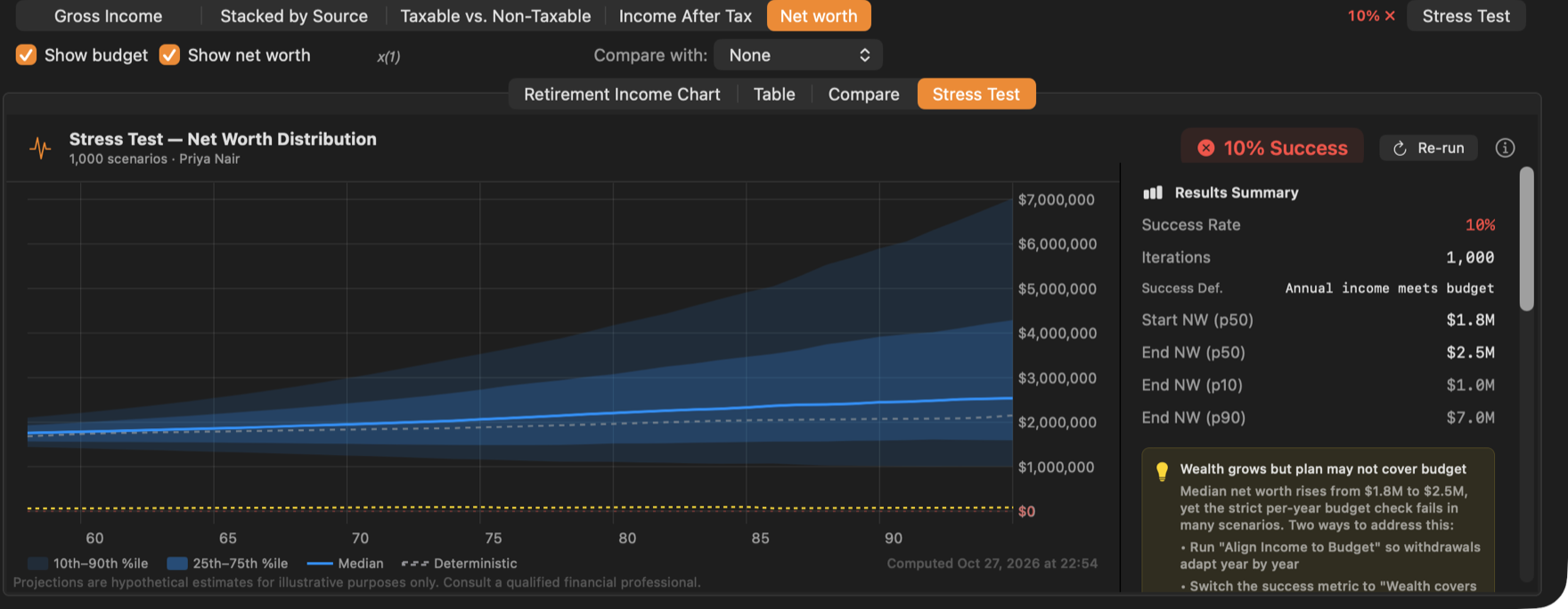
Task: Switch to the Table view
Action: (774, 94)
